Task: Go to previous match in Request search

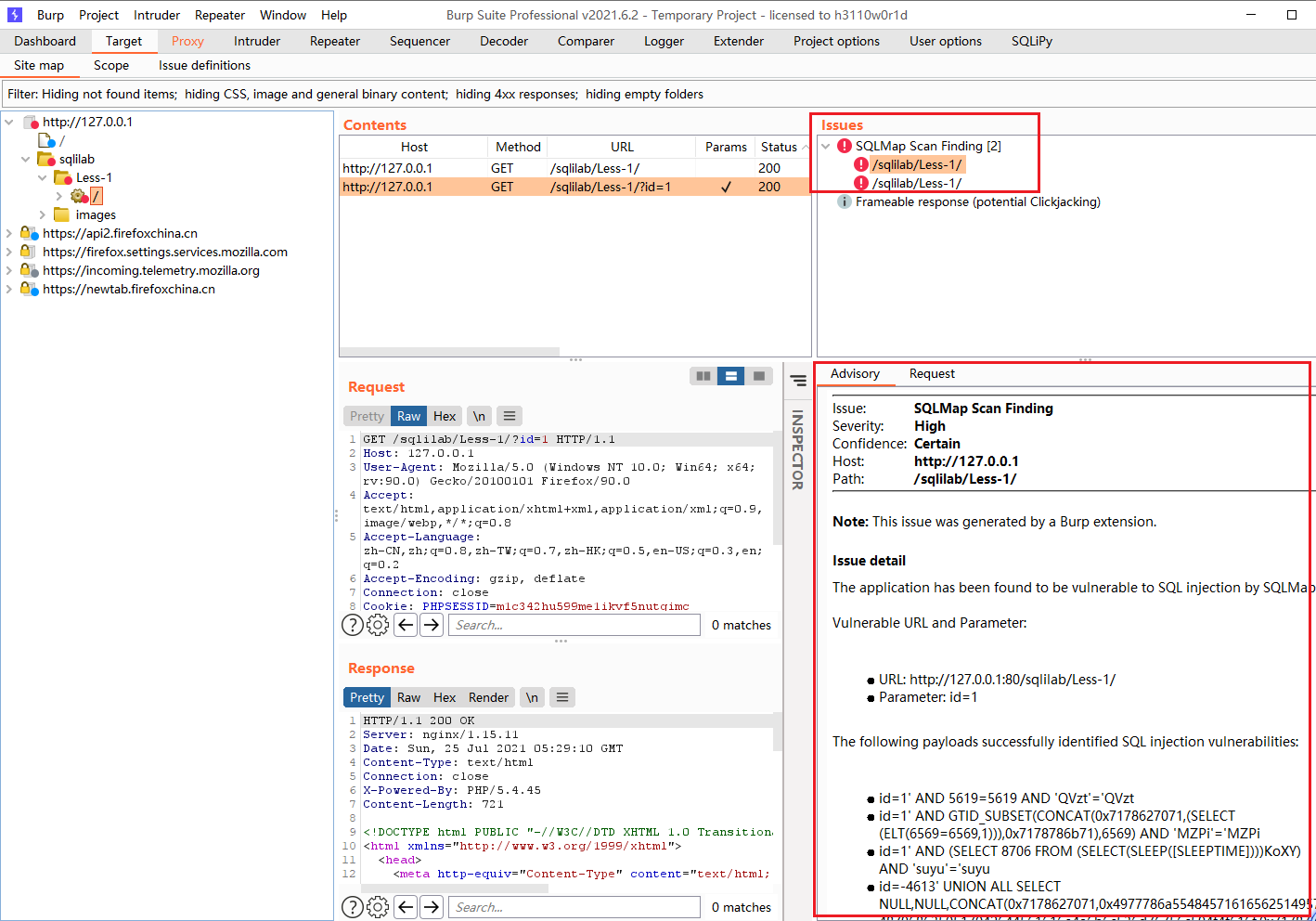Action: coord(406,625)
